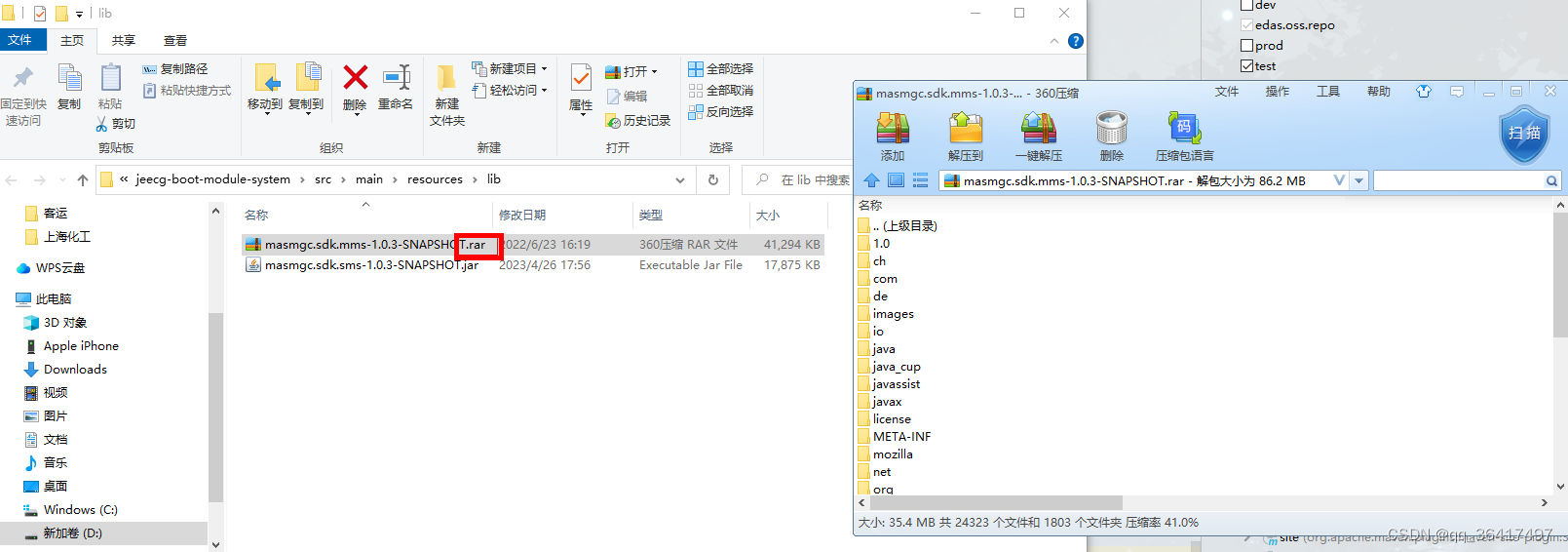
Task: Click Invert Selection (反向选择) in ribbon
Action: pos(721,112)
